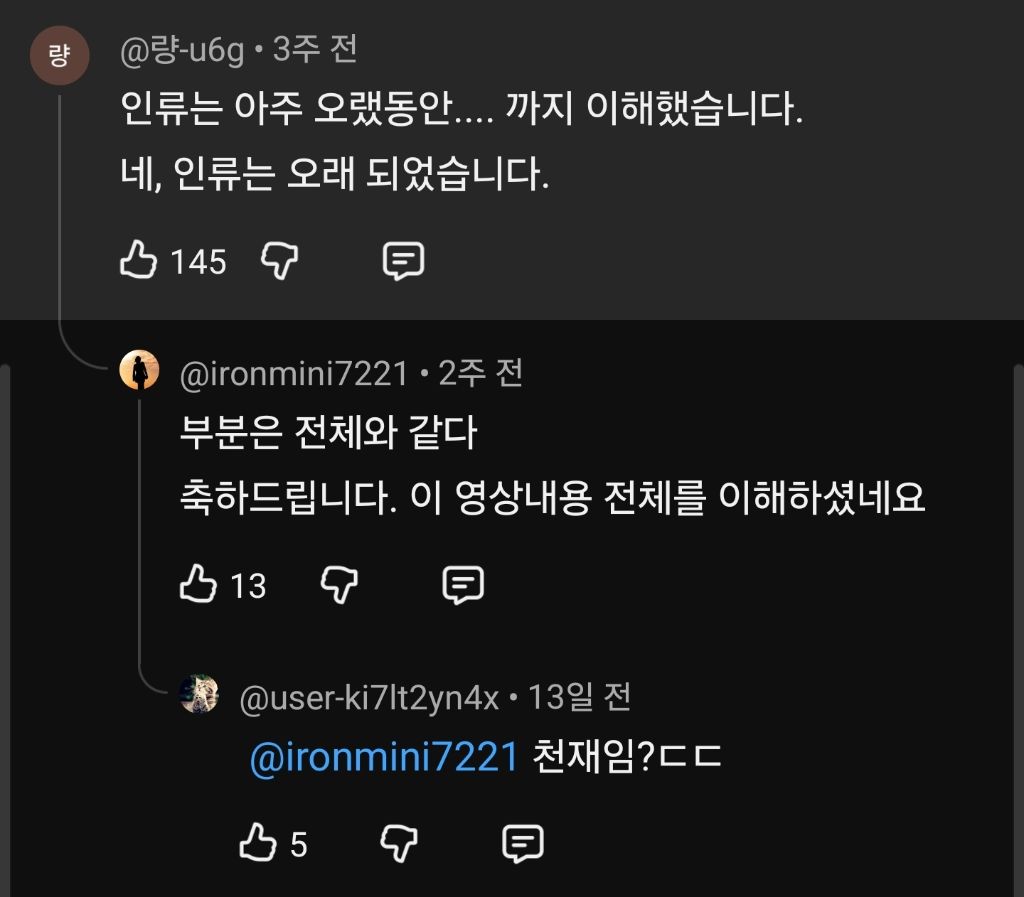This screenshot has width=1024, height=897.
Task: Dislike the top comment with 145 likes
Action: (280, 262)
